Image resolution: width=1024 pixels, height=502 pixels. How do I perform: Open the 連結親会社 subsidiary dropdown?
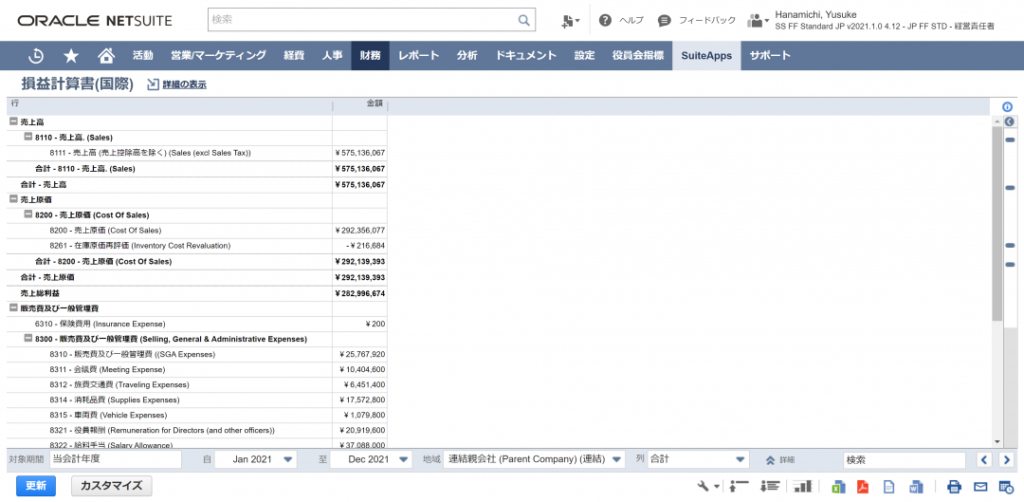[614, 460]
